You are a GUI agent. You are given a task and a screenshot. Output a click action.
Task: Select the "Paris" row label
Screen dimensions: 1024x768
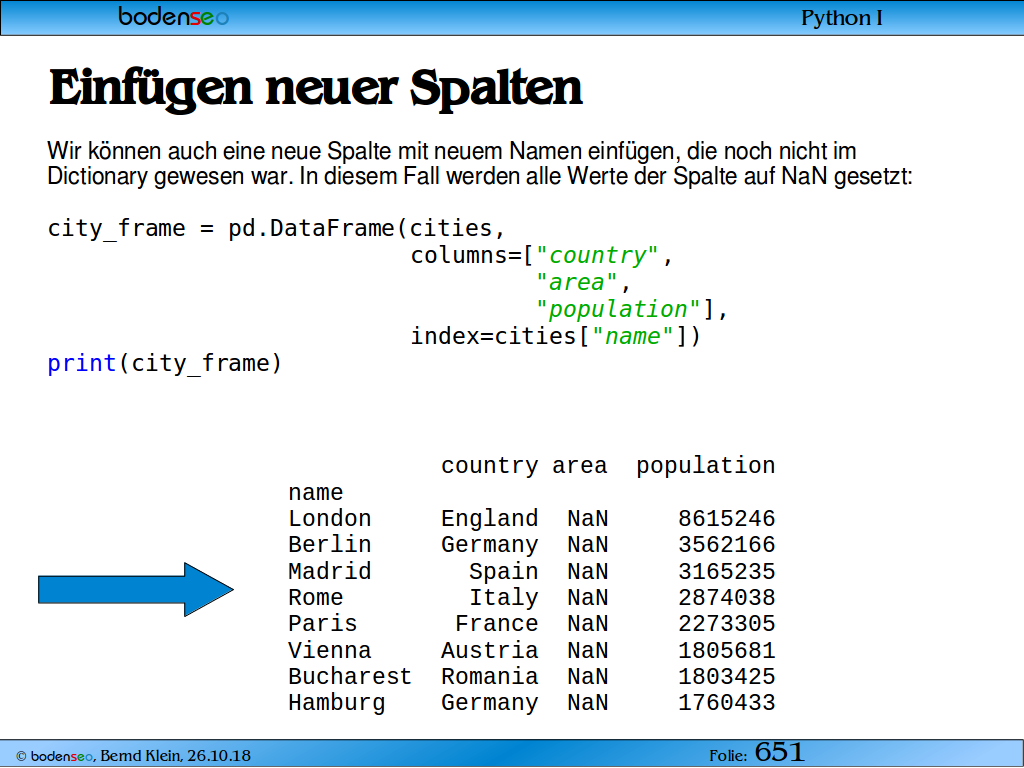click(x=323, y=624)
